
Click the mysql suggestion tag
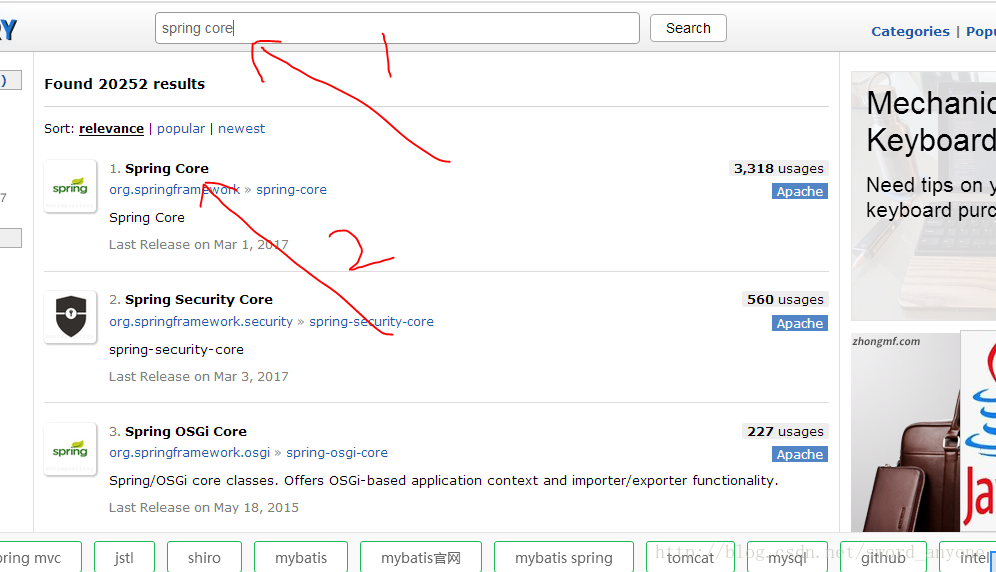coord(787,557)
